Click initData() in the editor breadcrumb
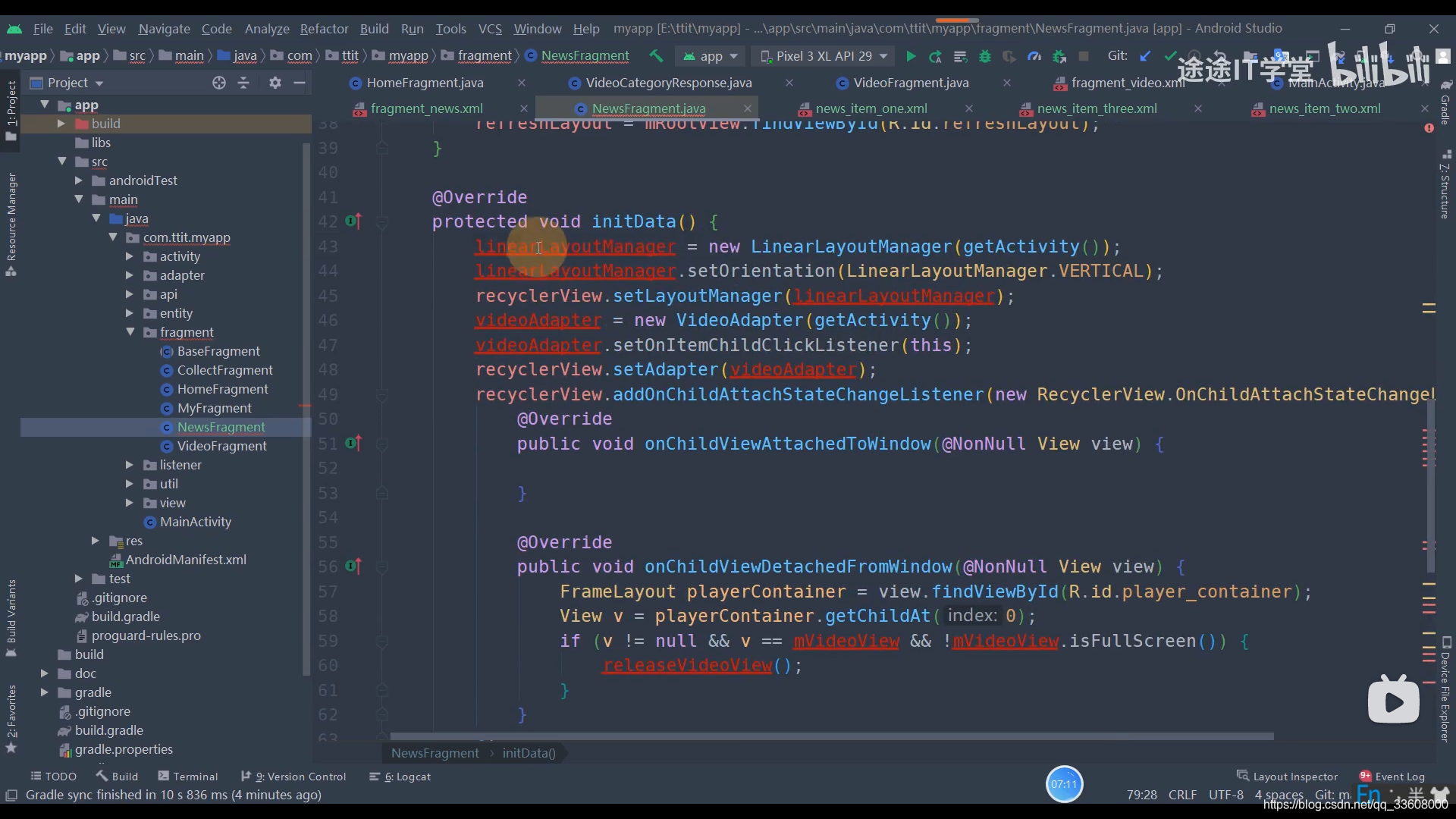Image resolution: width=1456 pixels, height=819 pixels. [529, 753]
